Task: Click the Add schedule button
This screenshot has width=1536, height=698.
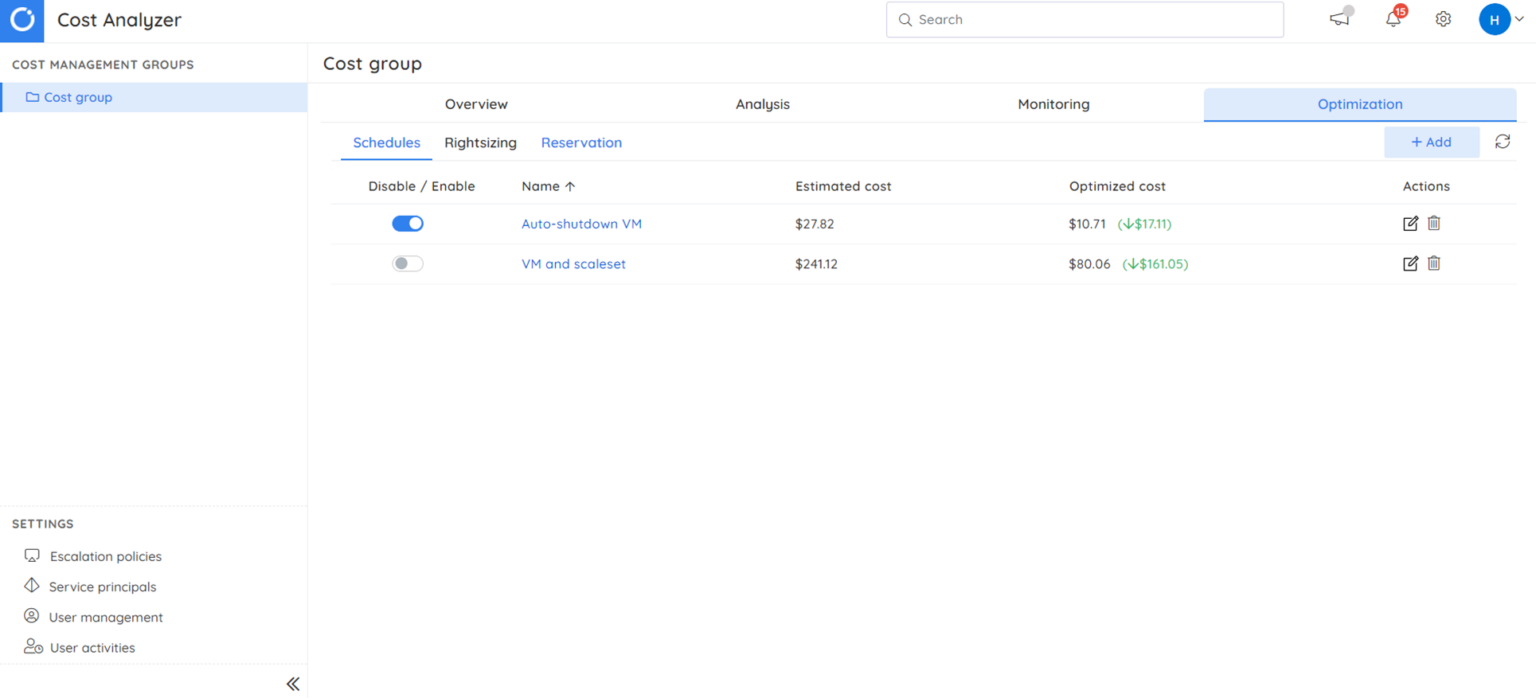Action: click(1431, 142)
